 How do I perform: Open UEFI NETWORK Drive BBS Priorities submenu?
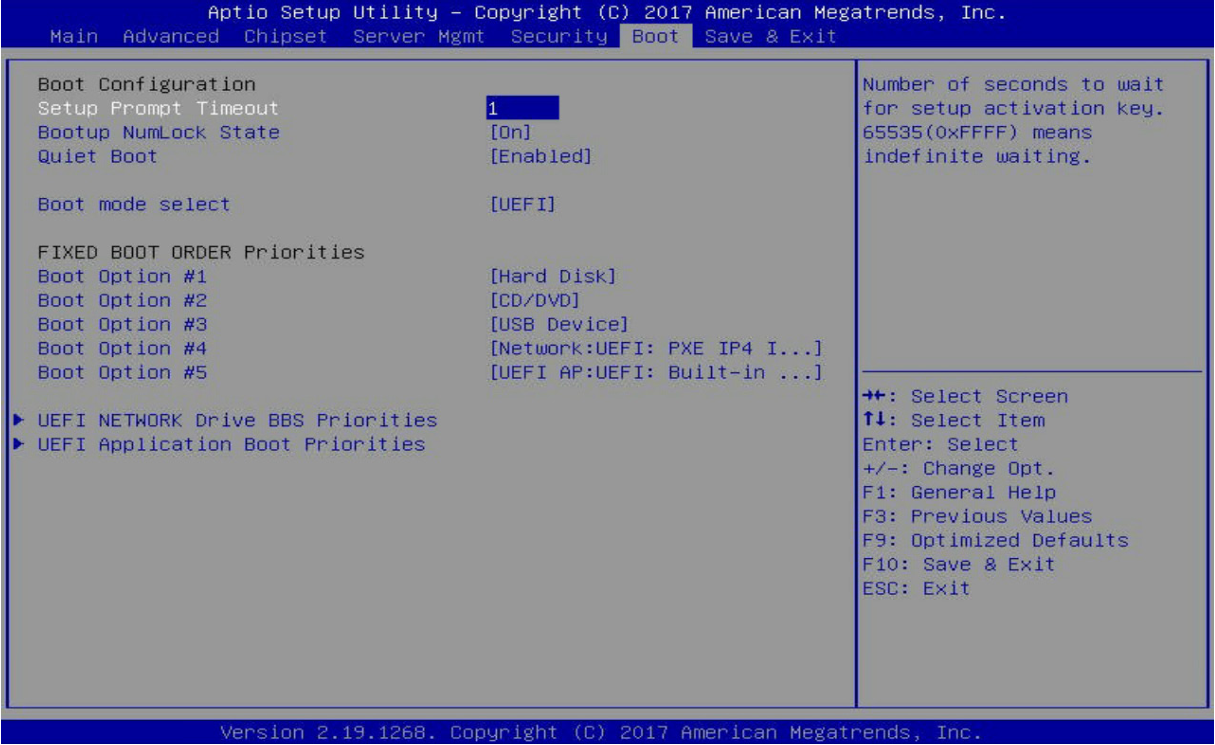(237, 420)
